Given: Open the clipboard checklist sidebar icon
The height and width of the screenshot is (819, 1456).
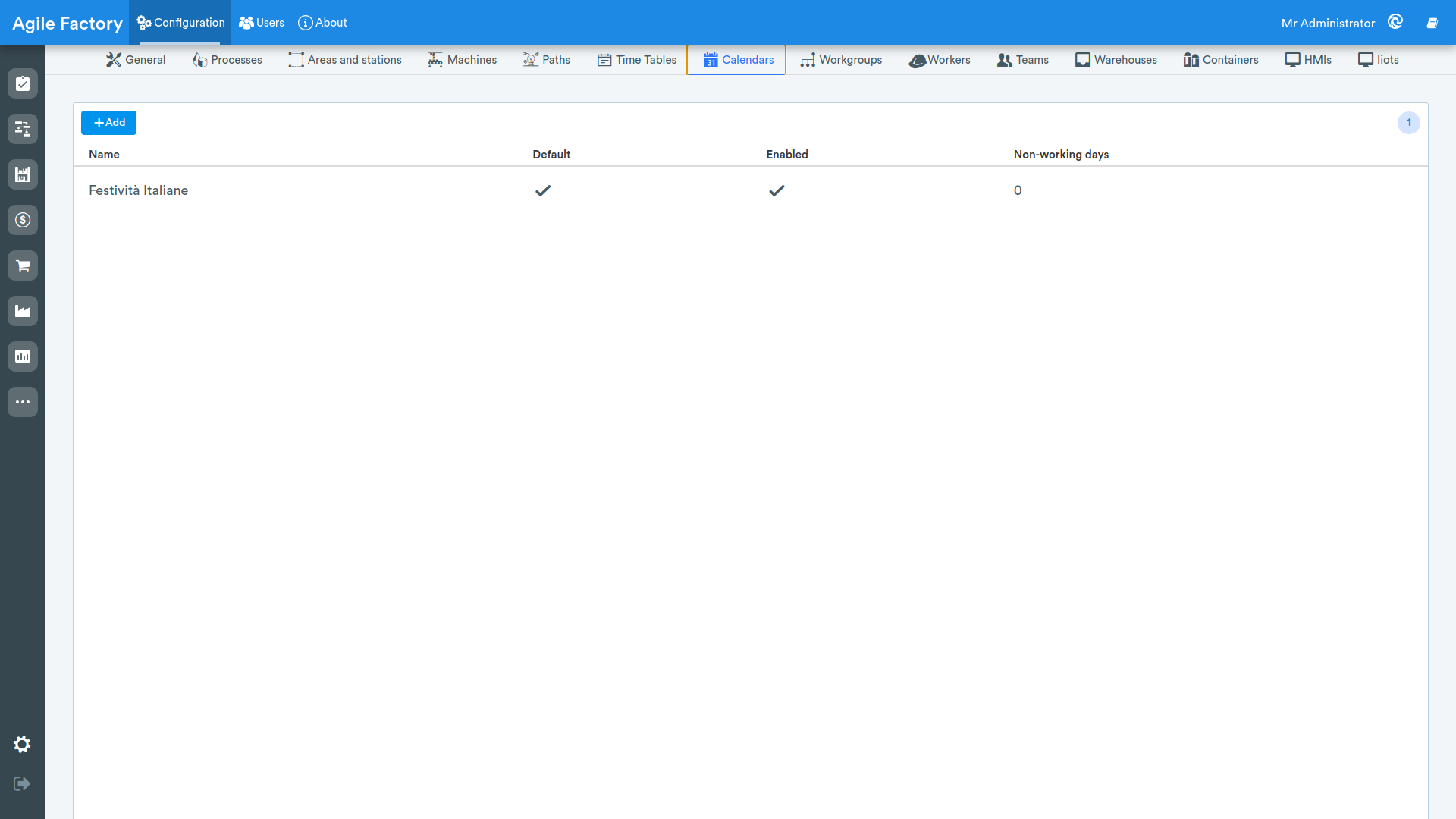Looking at the screenshot, I should (x=23, y=83).
